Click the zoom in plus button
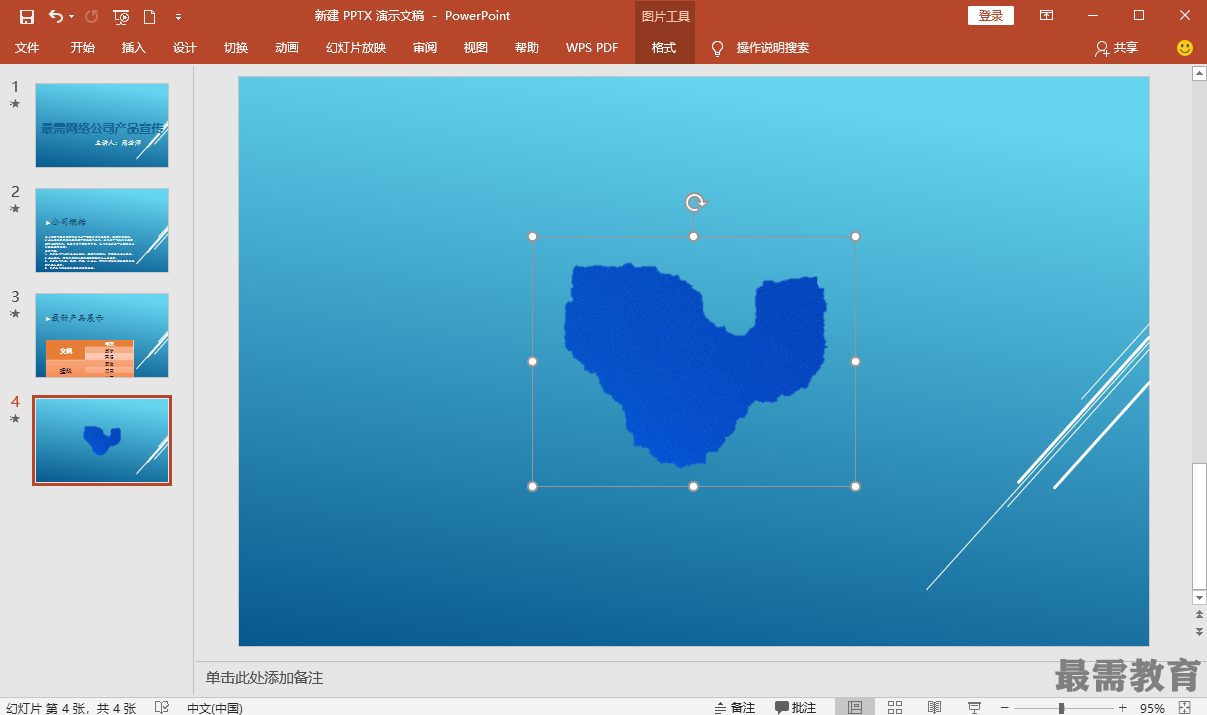Image resolution: width=1207 pixels, height=715 pixels. (x=1123, y=707)
